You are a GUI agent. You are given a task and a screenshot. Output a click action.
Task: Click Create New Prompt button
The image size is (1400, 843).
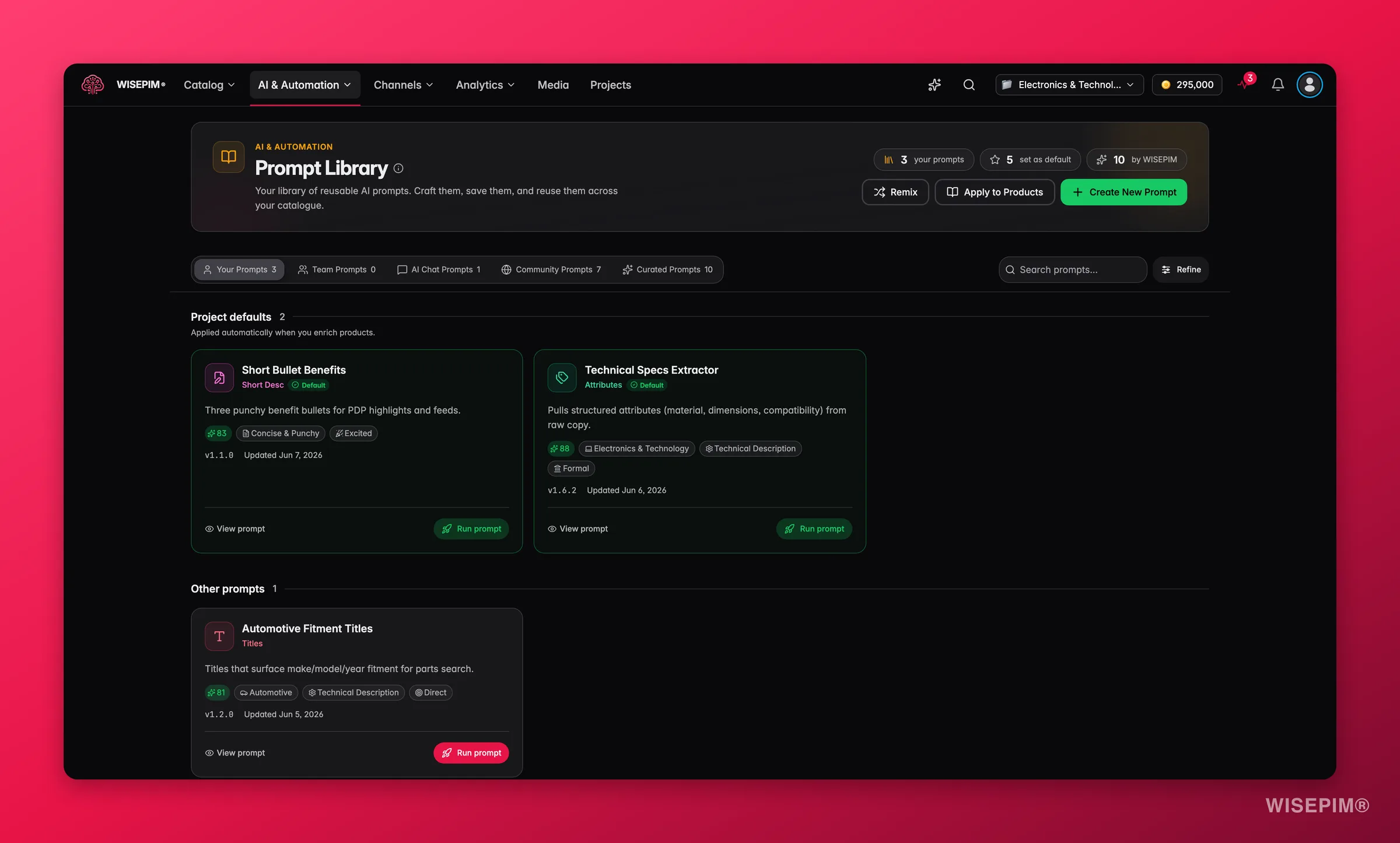[x=1123, y=192]
